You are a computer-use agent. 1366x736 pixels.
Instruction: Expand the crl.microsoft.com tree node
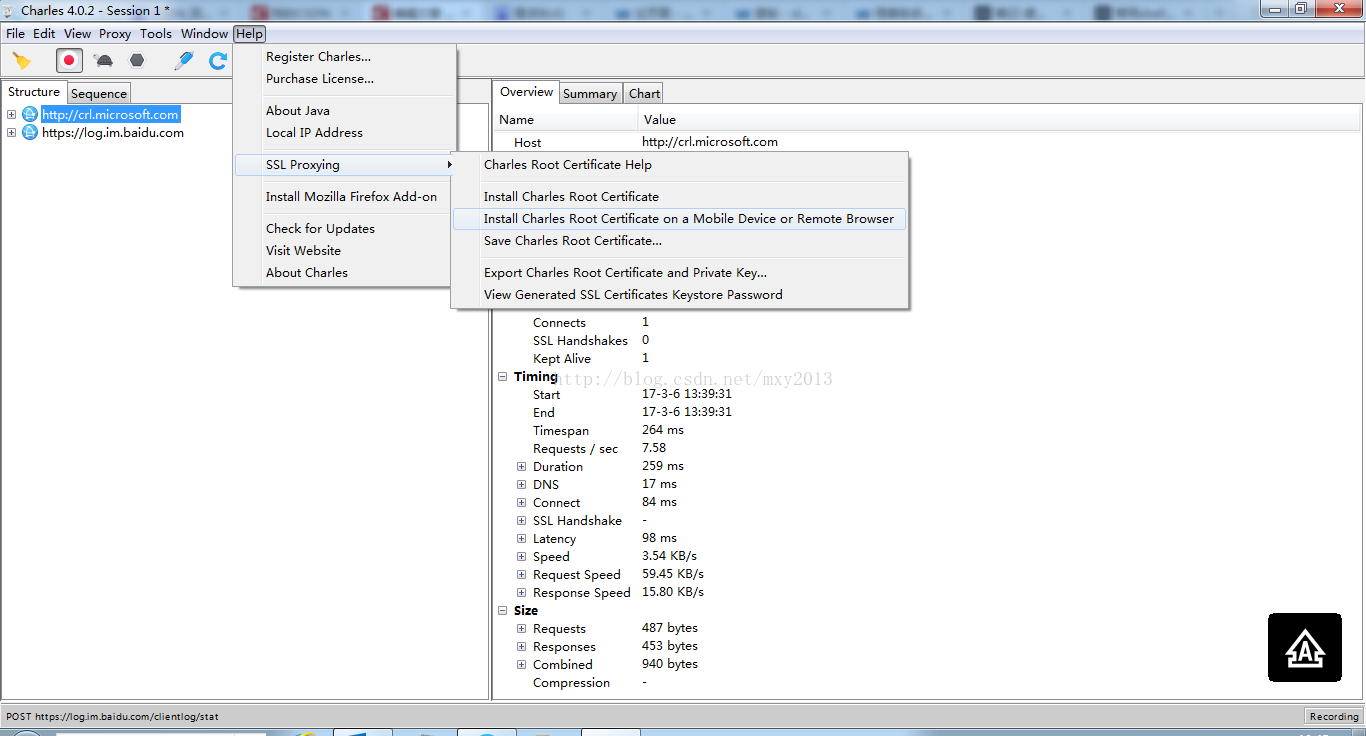point(11,115)
